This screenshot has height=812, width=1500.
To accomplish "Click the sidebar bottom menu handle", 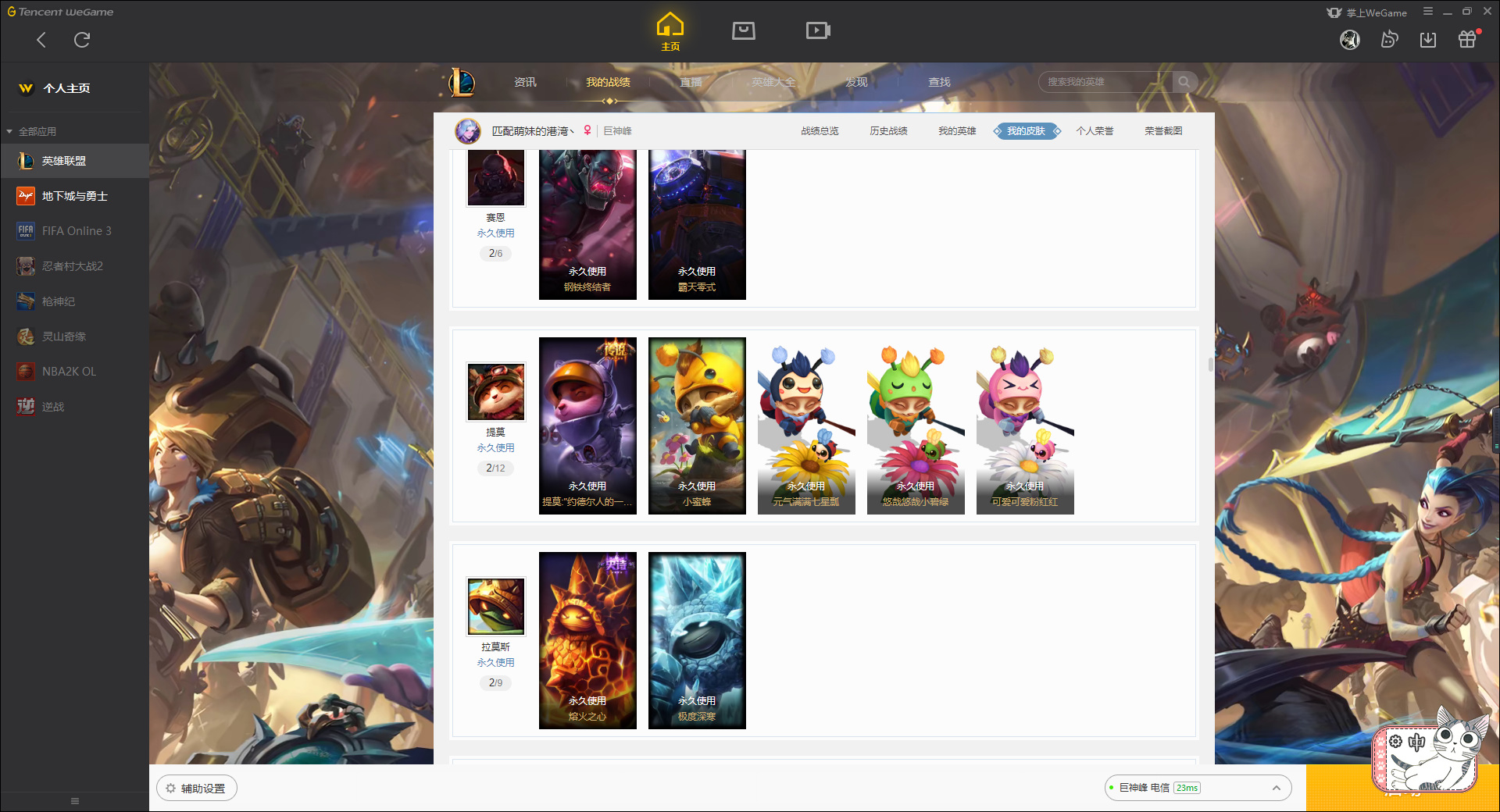I will pyautogui.click(x=75, y=801).
